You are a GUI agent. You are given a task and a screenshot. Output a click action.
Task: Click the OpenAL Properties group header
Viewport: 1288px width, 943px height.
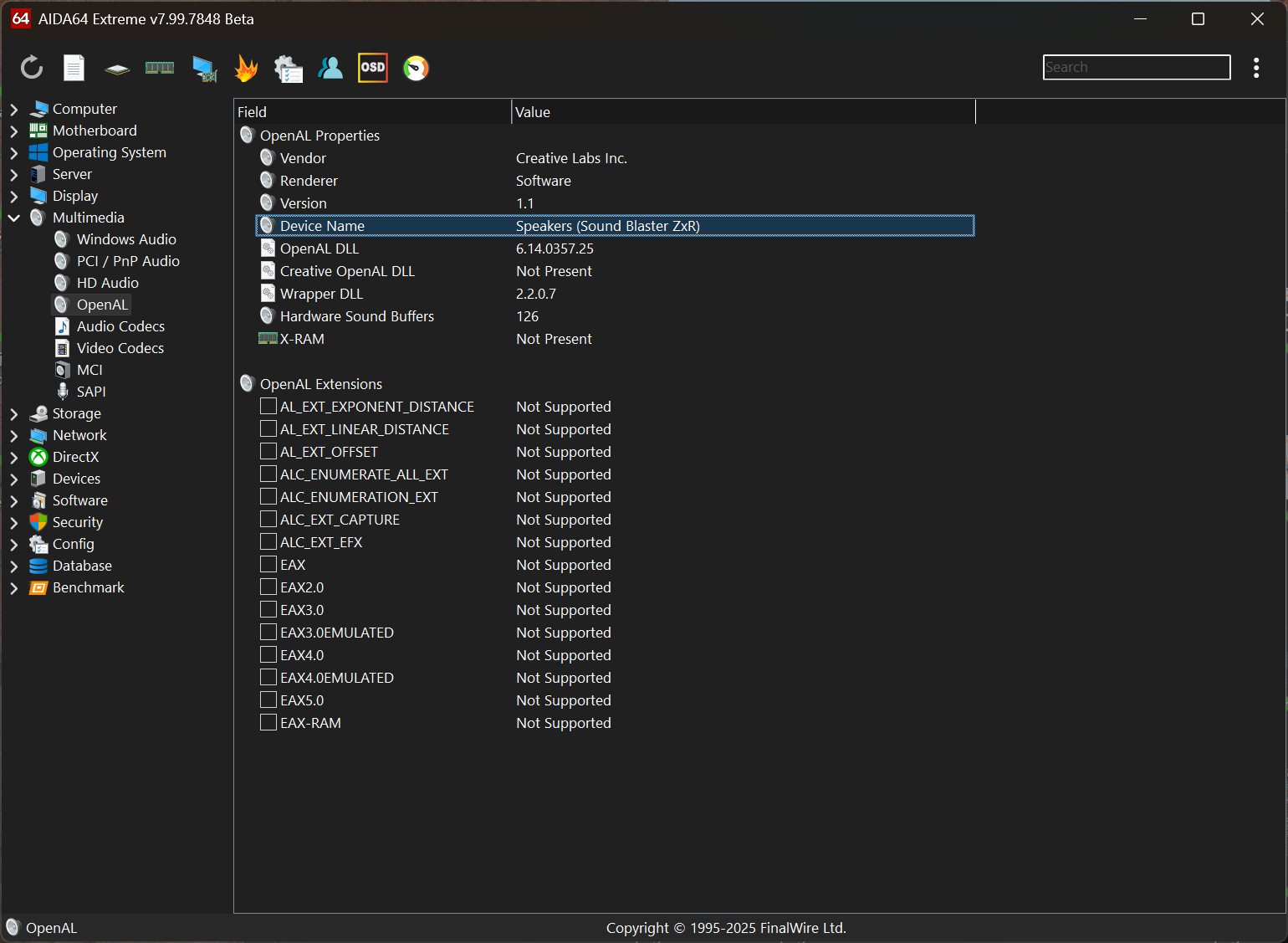pos(319,136)
